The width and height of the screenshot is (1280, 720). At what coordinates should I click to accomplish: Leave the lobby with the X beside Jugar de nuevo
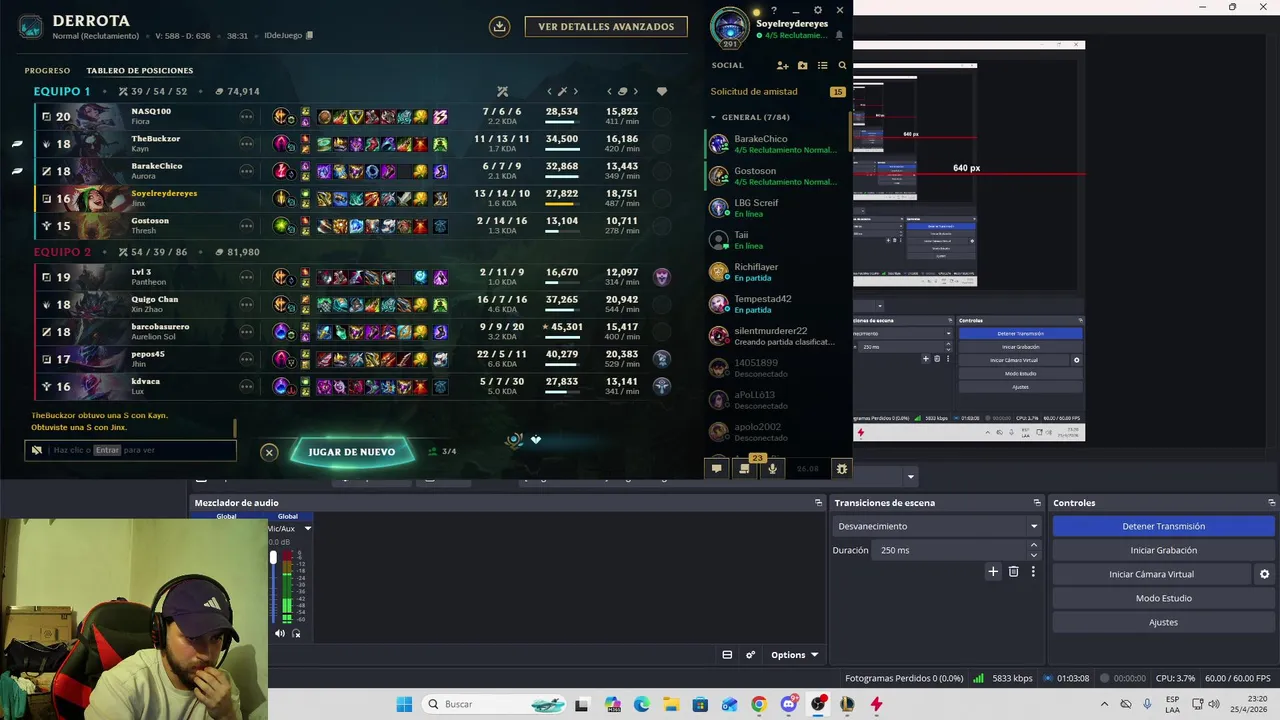(x=269, y=452)
